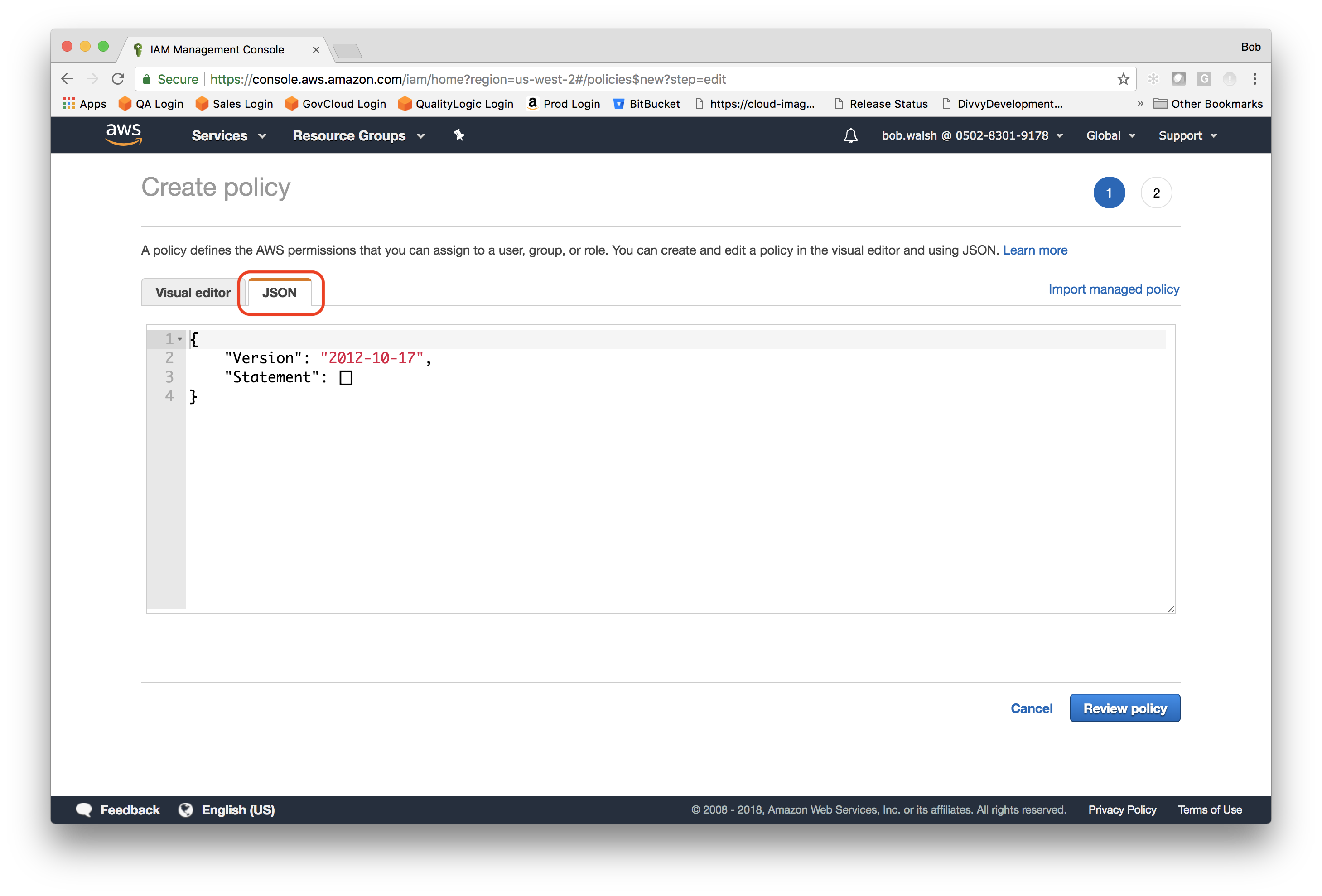The height and width of the screenshot is (896, 1322).
Task: Show hidden bookmarks with the double chevron
Action: coord(1140,104)
